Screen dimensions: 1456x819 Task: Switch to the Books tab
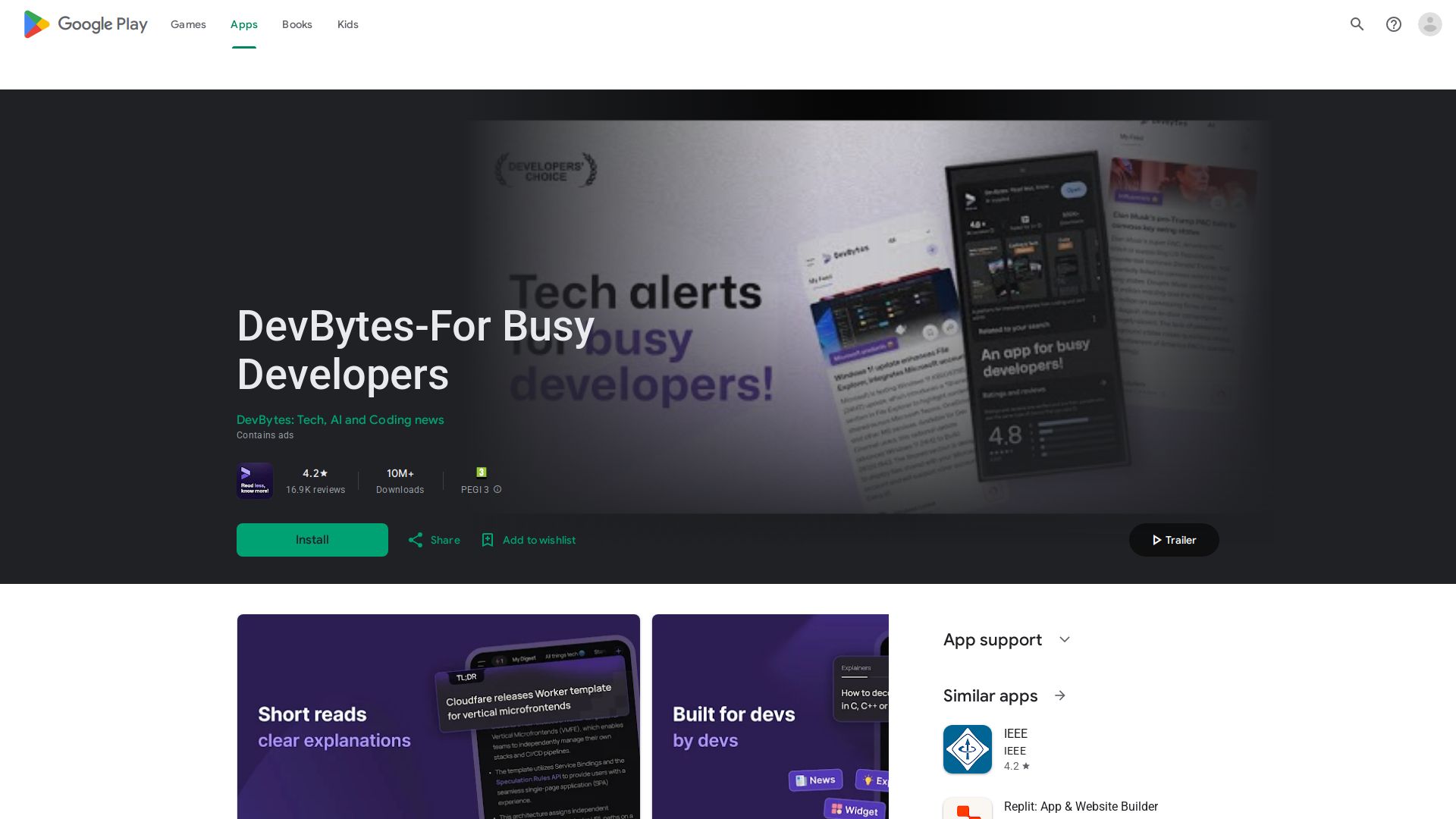297,24
